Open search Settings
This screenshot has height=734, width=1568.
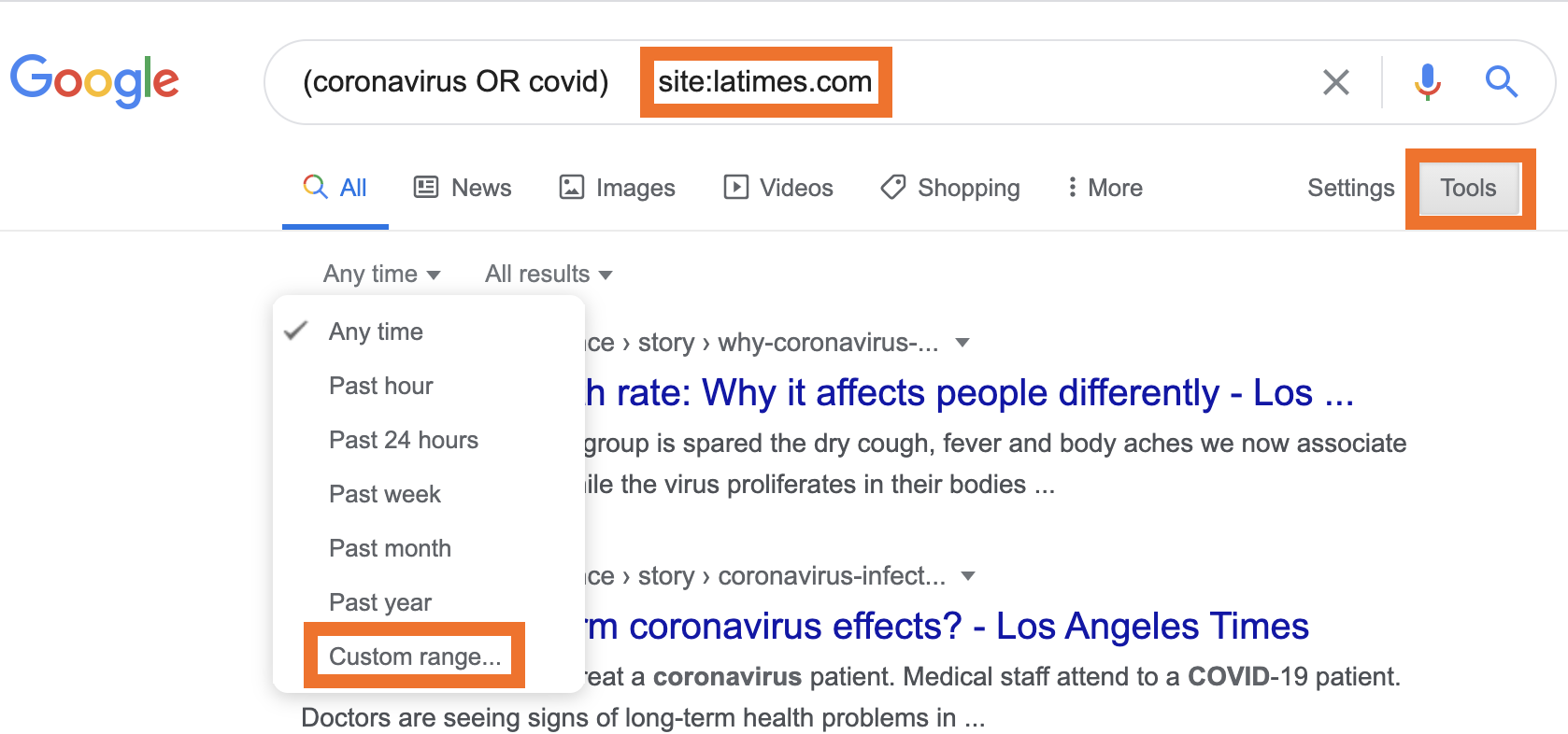click(x=1350, y=188)
